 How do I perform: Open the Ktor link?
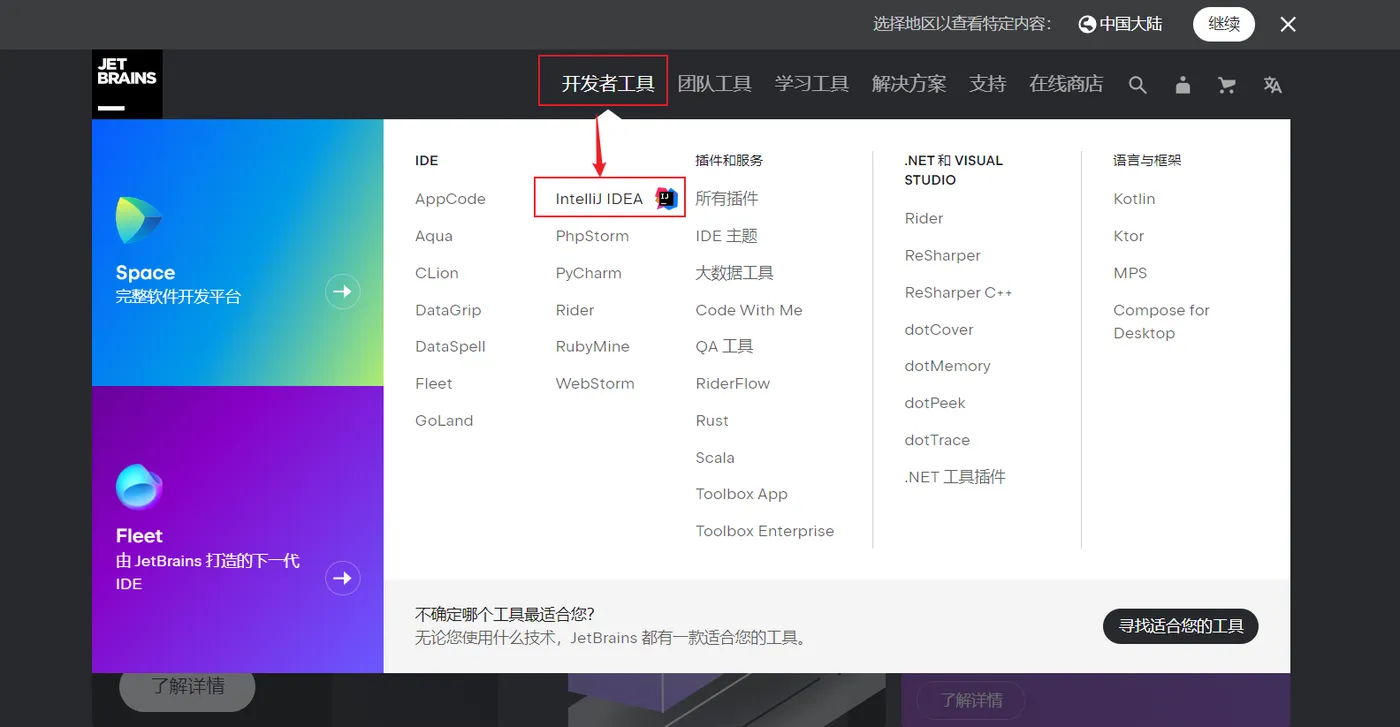[1129, 236]
